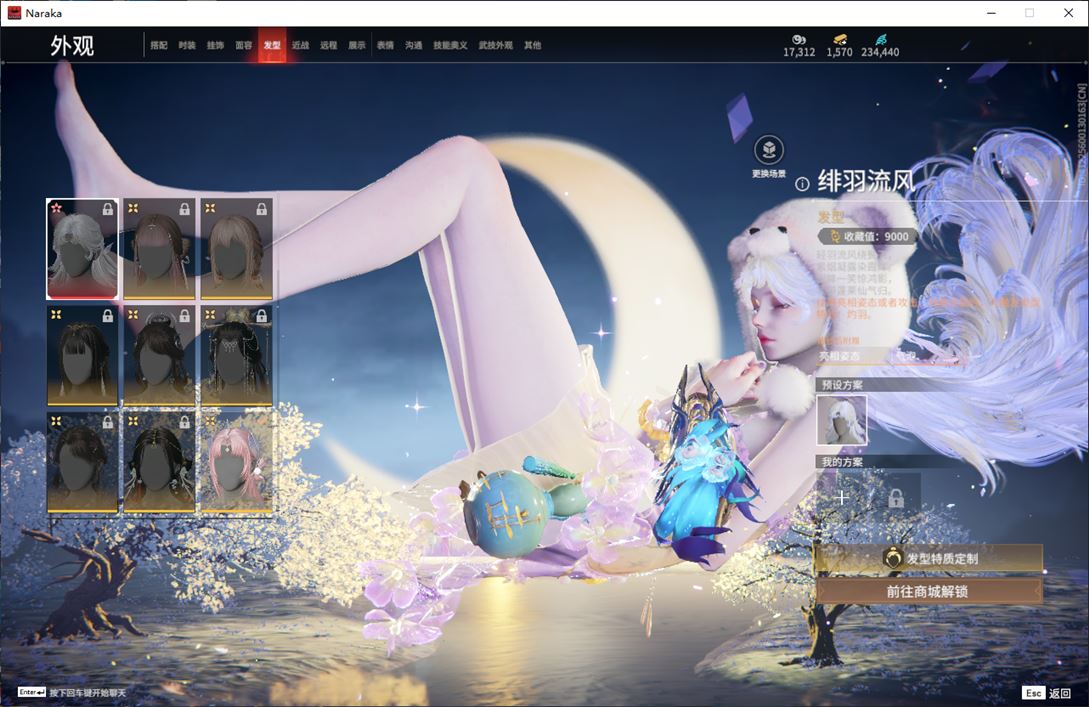The width and height of the screenshot is (1089, 707).
Task: Click the Esc 返回 back button
Action: click(1047, 693)
